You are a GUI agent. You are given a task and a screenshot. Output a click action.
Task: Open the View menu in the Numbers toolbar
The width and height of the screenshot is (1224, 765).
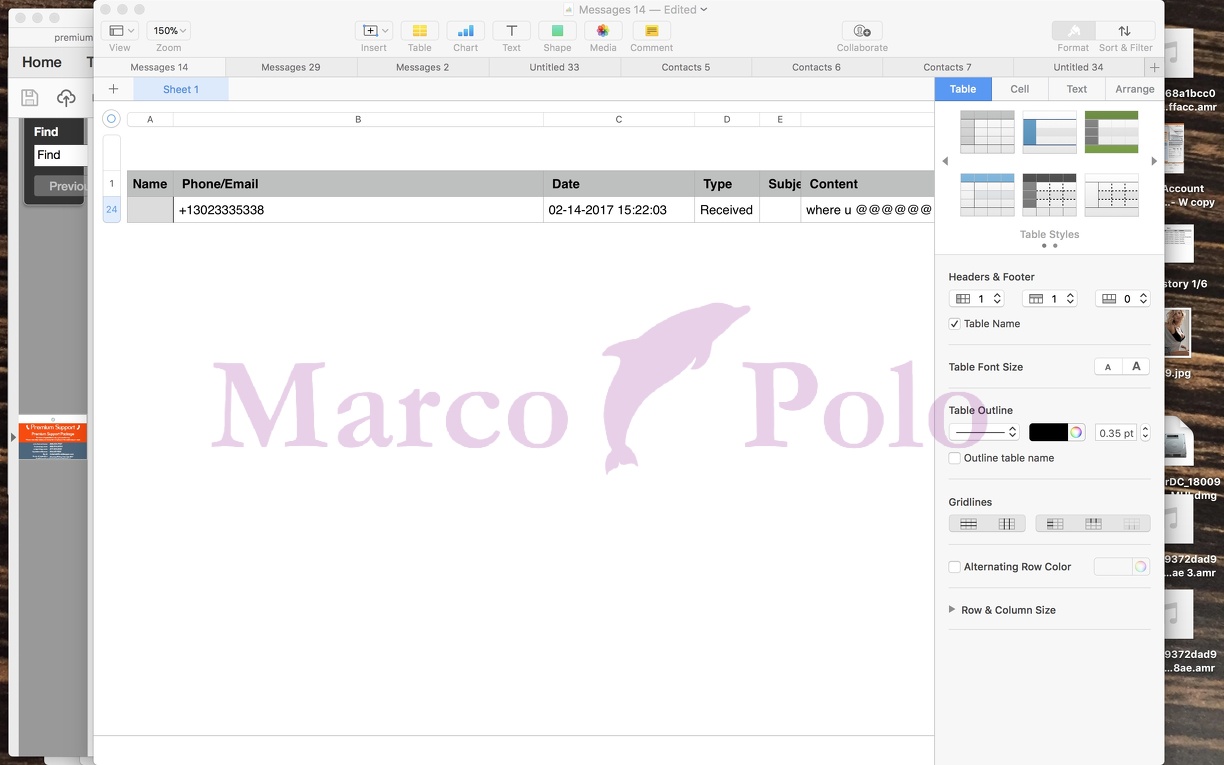pos(119,31)
